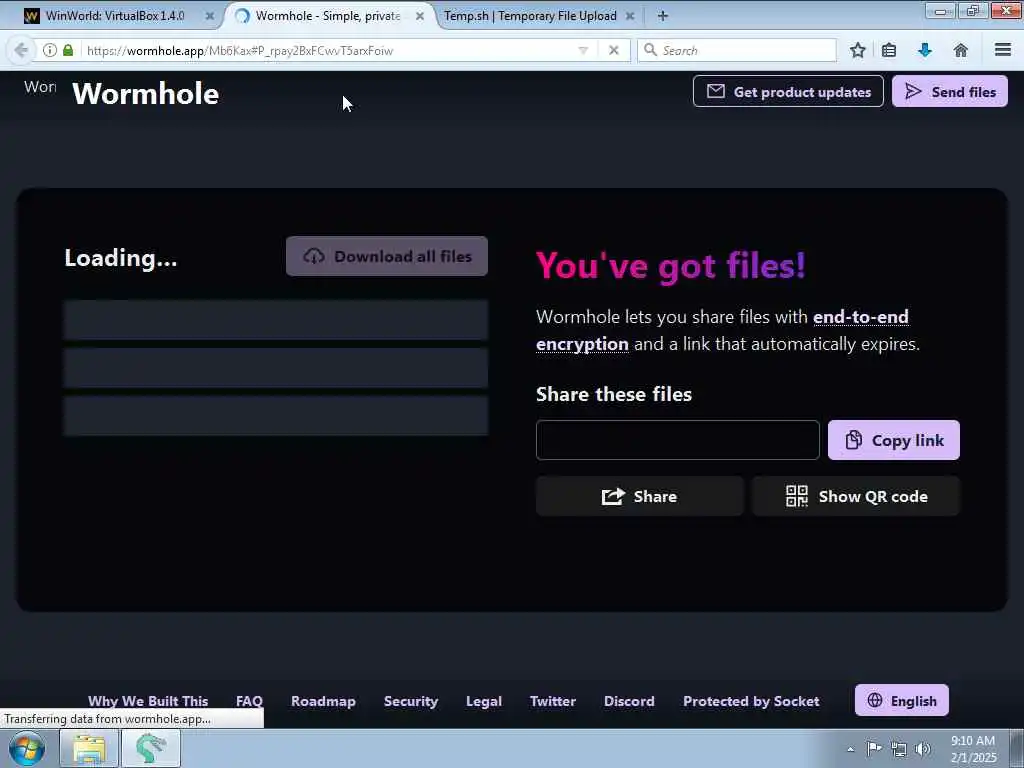Image resolution: width=1024 pixels, height=768 pixels.
Task: Open site information icon in address bar
Action: point(50,50)
